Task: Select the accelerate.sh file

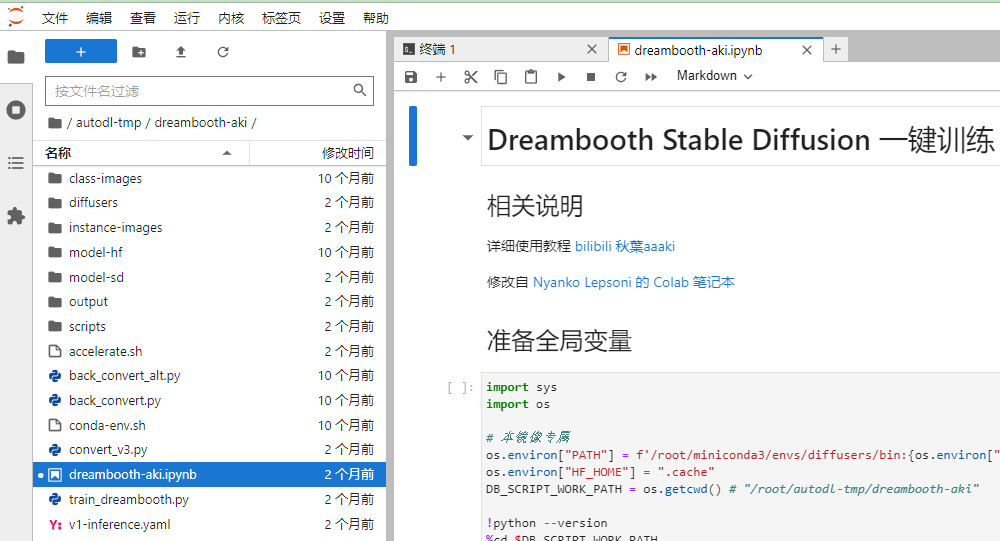Action: point(209,351)
